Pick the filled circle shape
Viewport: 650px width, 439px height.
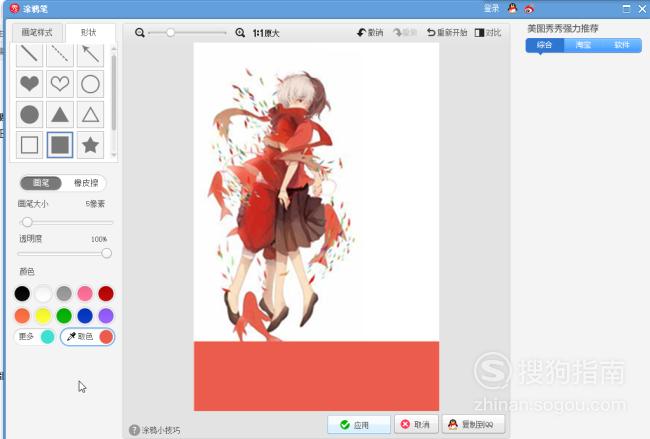tap(29, 114)
